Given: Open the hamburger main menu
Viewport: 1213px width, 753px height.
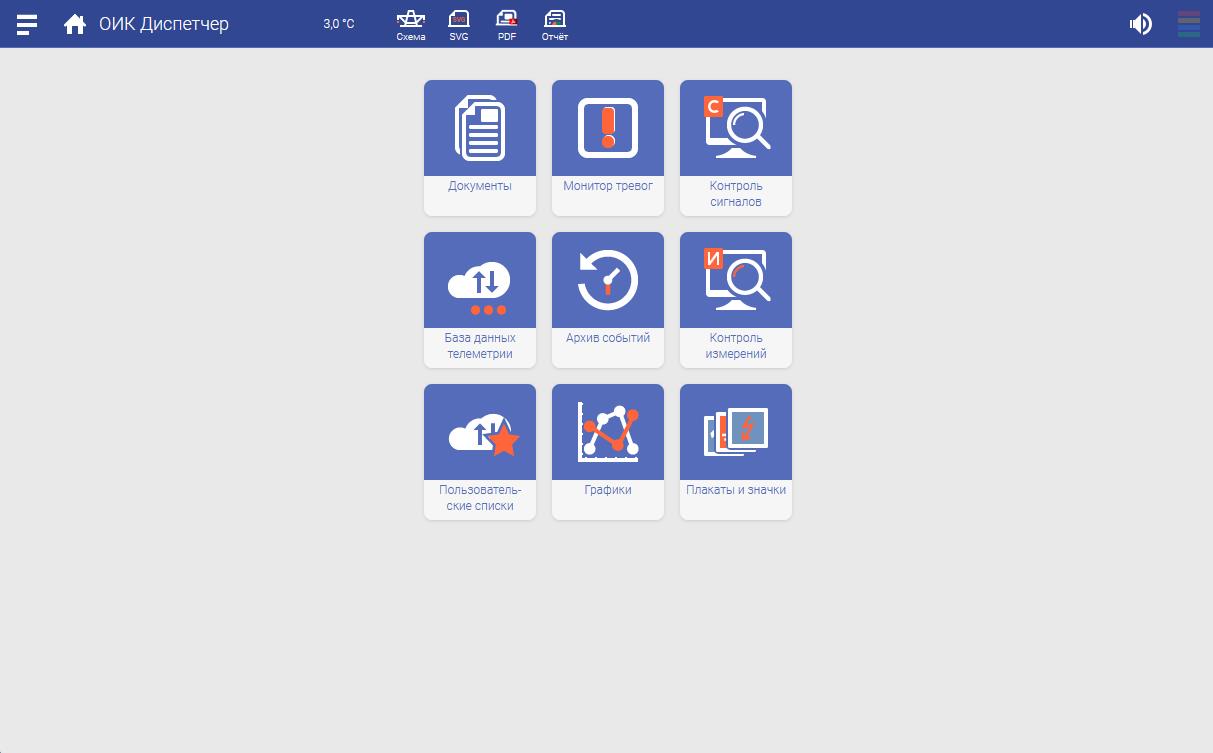Looking at the screenshot, I should [x=27, y=24].
